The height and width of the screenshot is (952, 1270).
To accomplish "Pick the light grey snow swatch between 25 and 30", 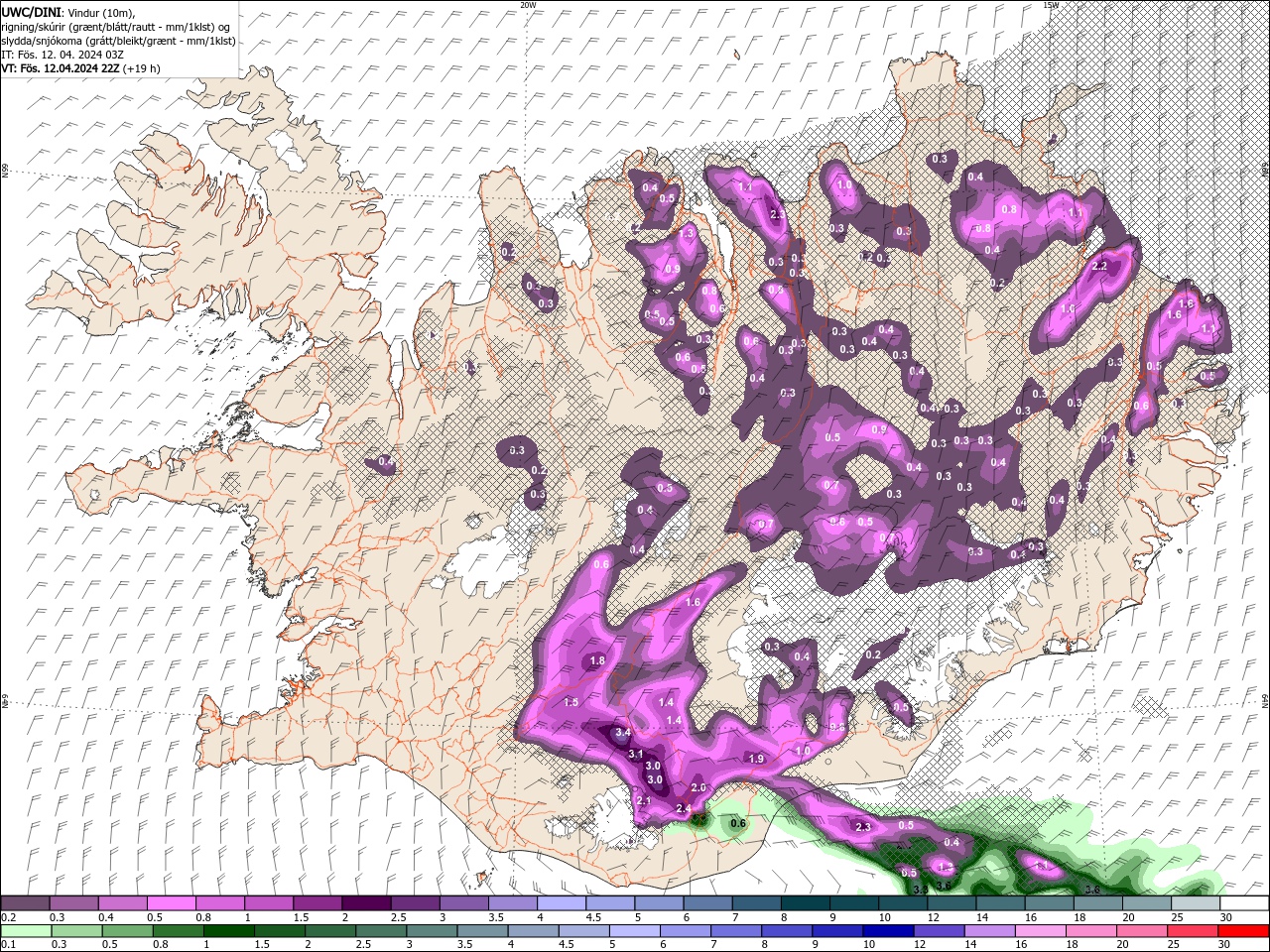I will pos(1196,903).
